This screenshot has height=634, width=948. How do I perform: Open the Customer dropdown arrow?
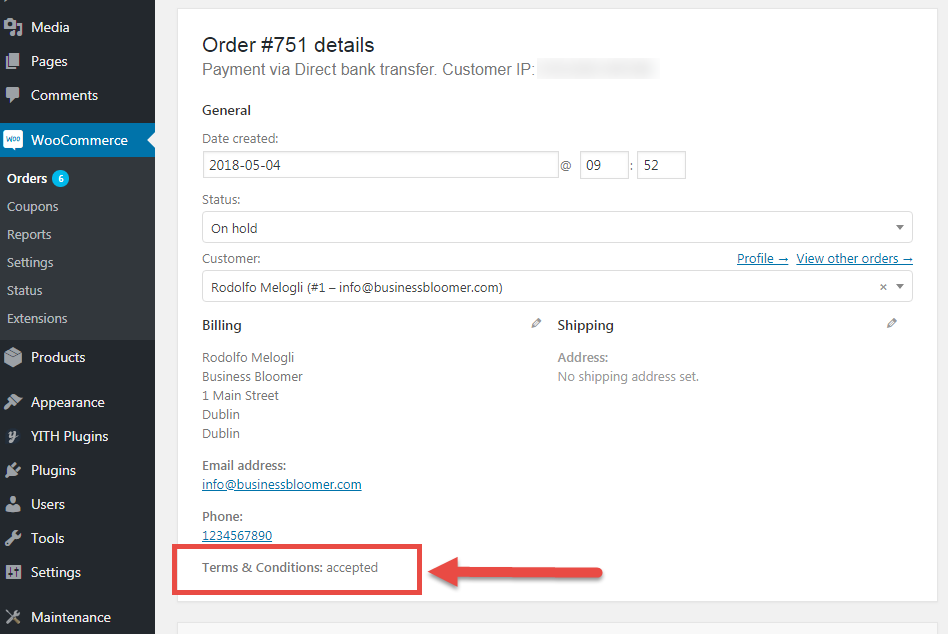click(x=900, y=286)
